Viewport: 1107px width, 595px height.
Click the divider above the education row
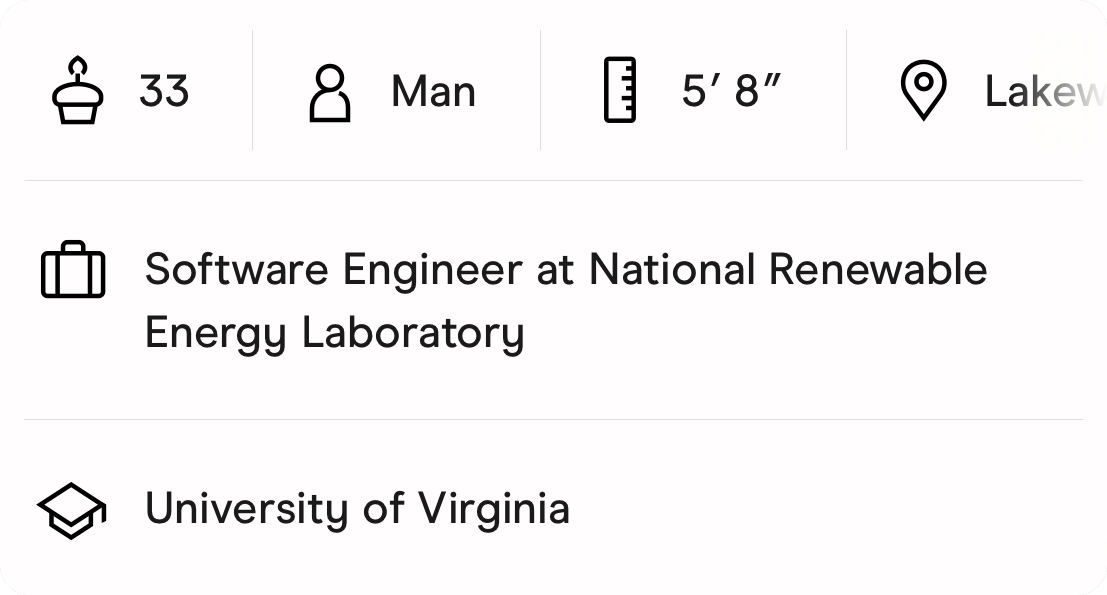[x=553, y=420]
